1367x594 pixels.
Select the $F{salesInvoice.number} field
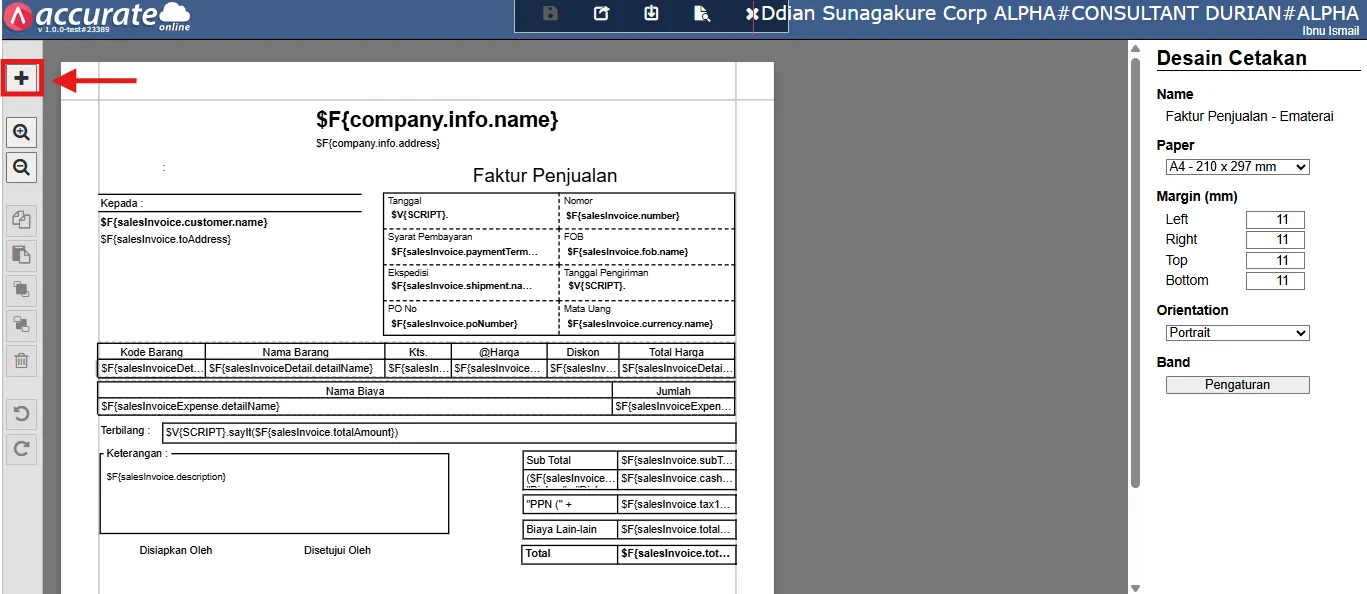(622, 216)
